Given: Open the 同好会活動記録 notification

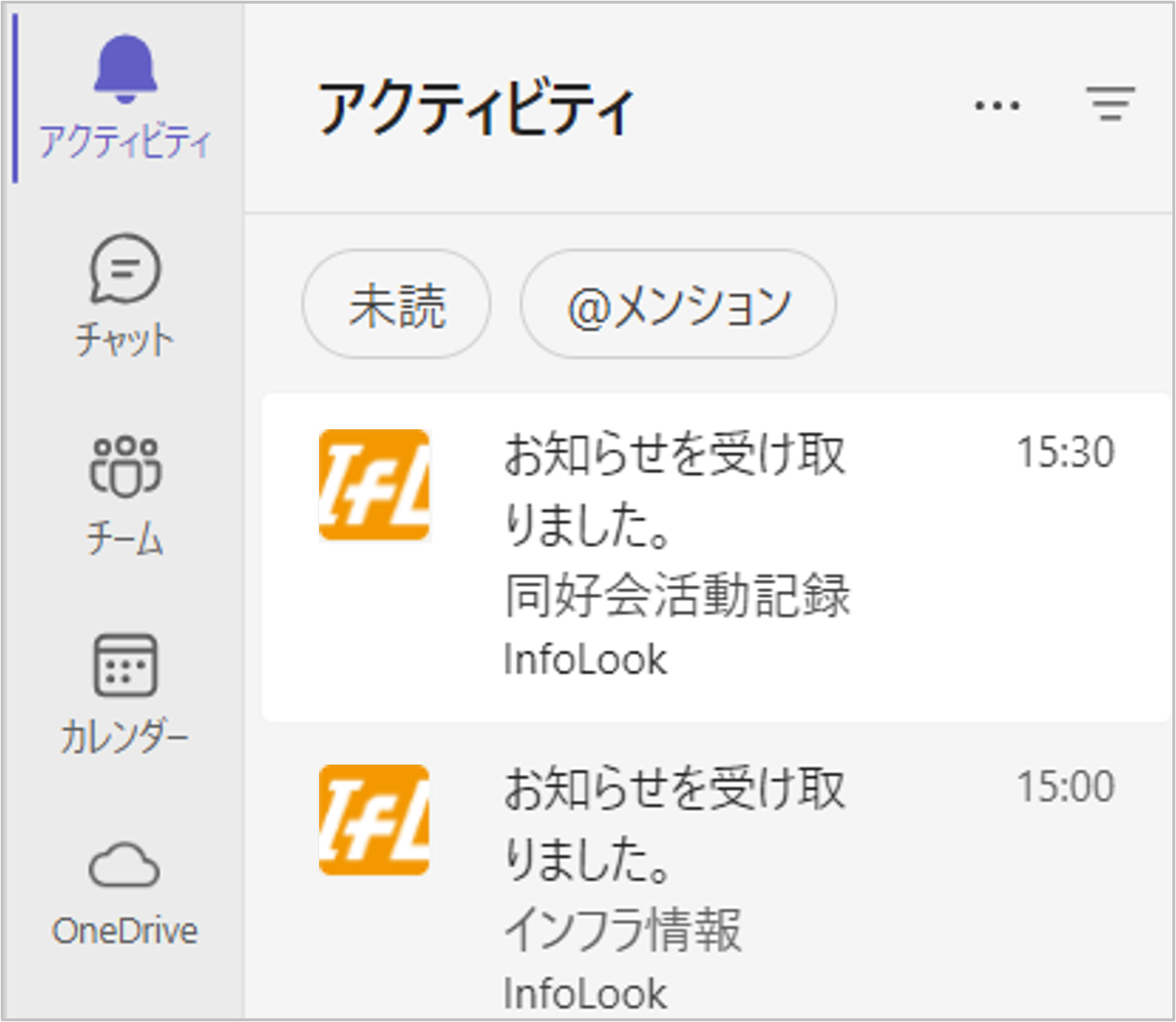Looking at the screenshot, I should coord(676,596).
